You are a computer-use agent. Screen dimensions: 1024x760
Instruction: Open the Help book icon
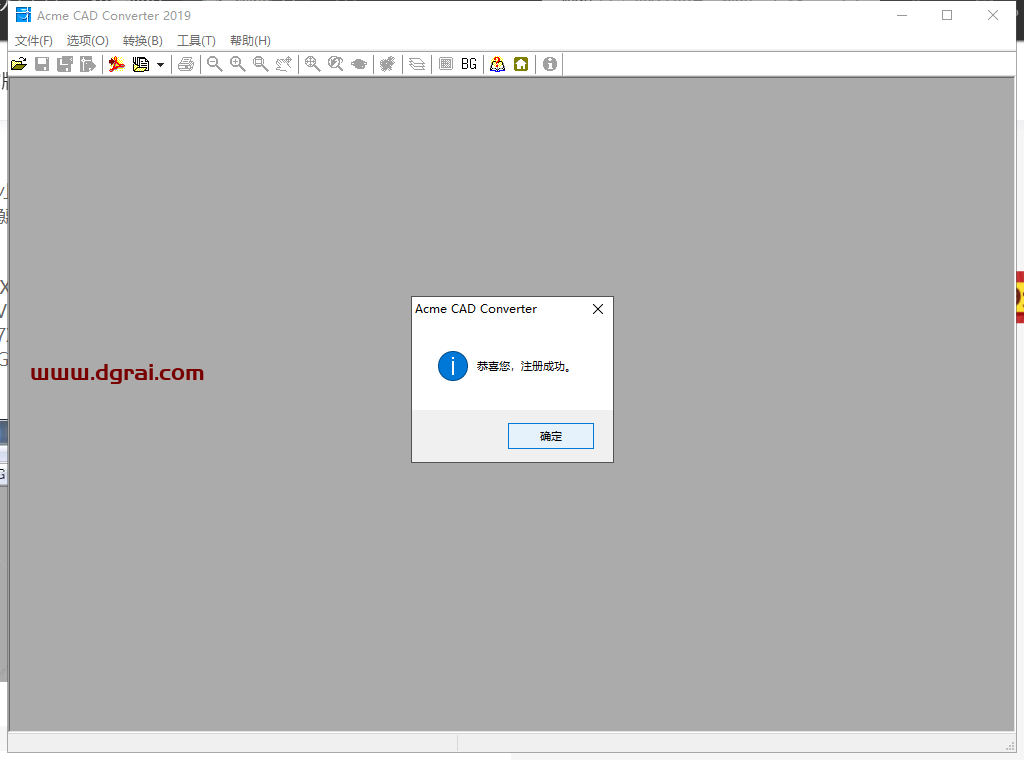coord(498,64)
